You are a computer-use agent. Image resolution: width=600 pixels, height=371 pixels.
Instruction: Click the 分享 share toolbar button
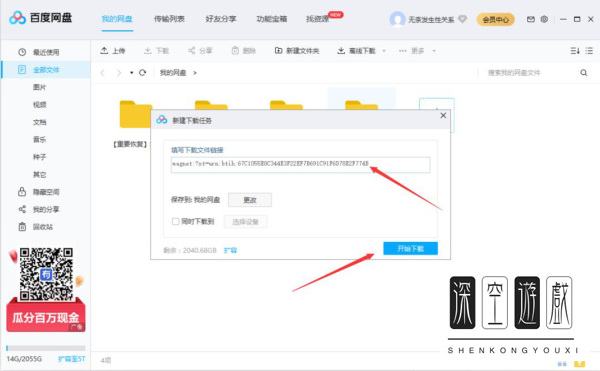click(200, 50)
